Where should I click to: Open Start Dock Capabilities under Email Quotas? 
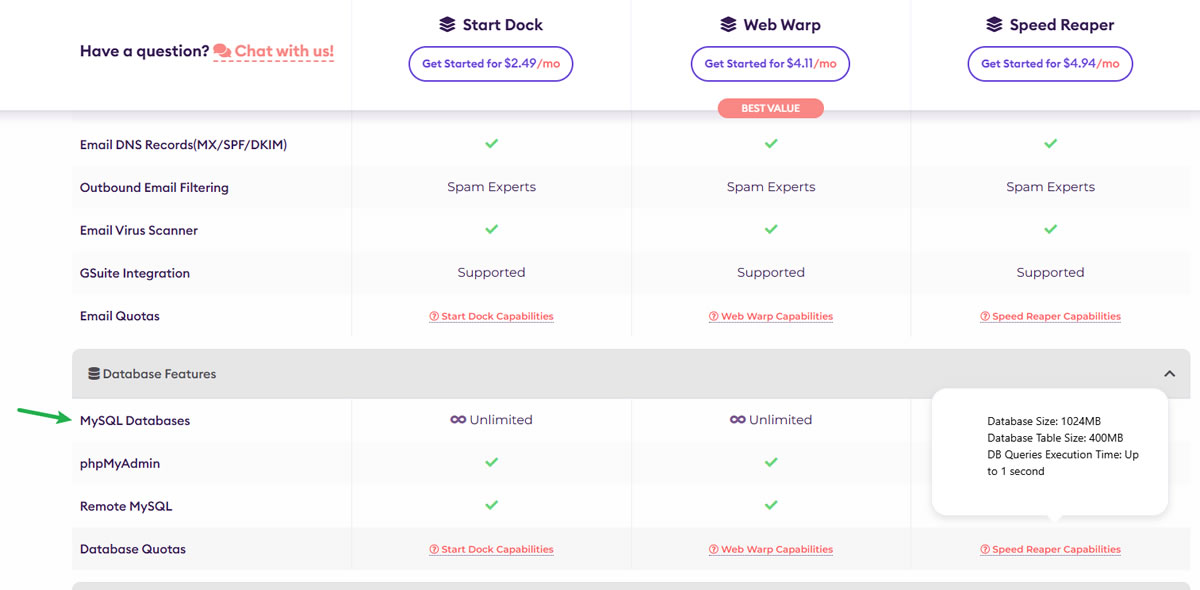(491, 316)
